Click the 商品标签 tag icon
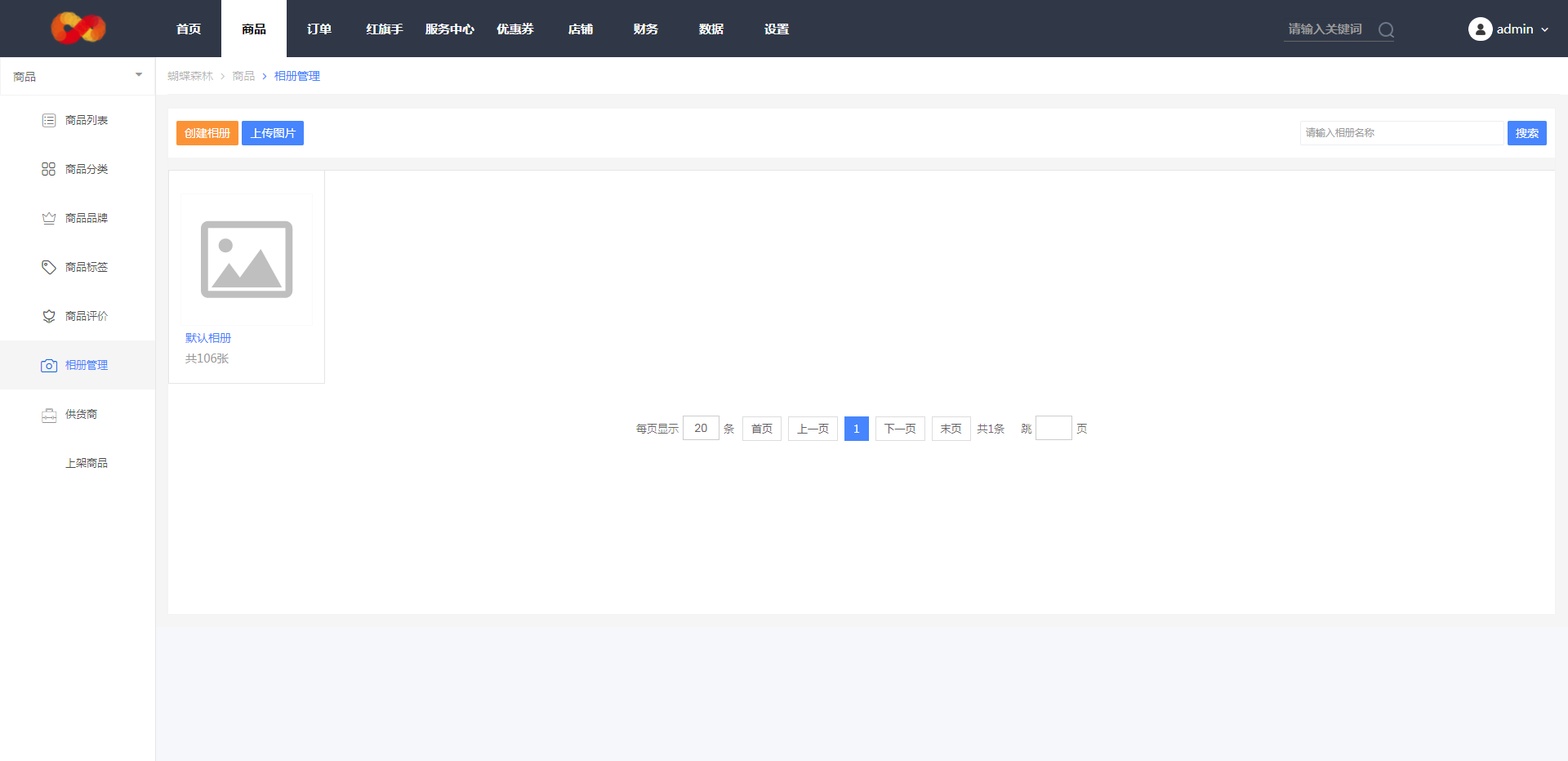The height and width of the screenshot is (761, 1568). click(49, 267)
